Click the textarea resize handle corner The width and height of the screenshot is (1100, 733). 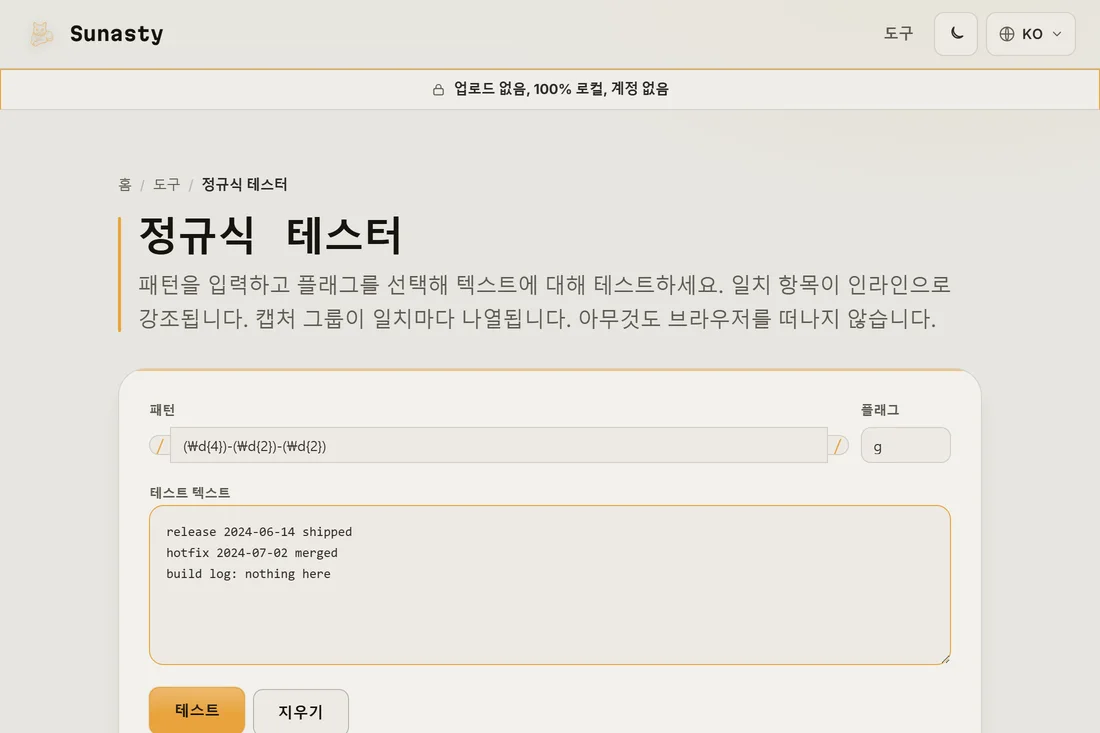[945, 659]
